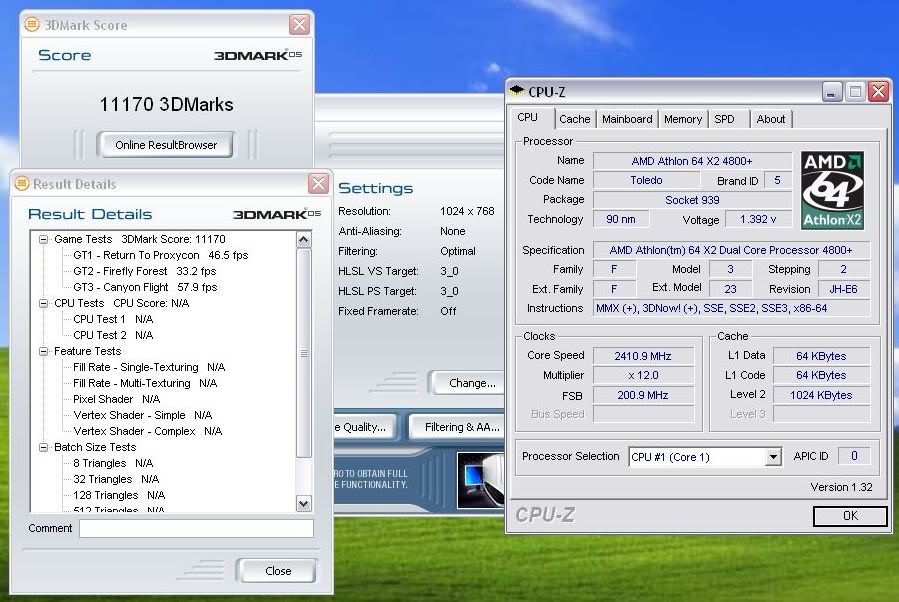Image resolution: width=899 pixels, height=602 pixels.
Task: Close the 3DMark Score window
Action: [299, 24]
